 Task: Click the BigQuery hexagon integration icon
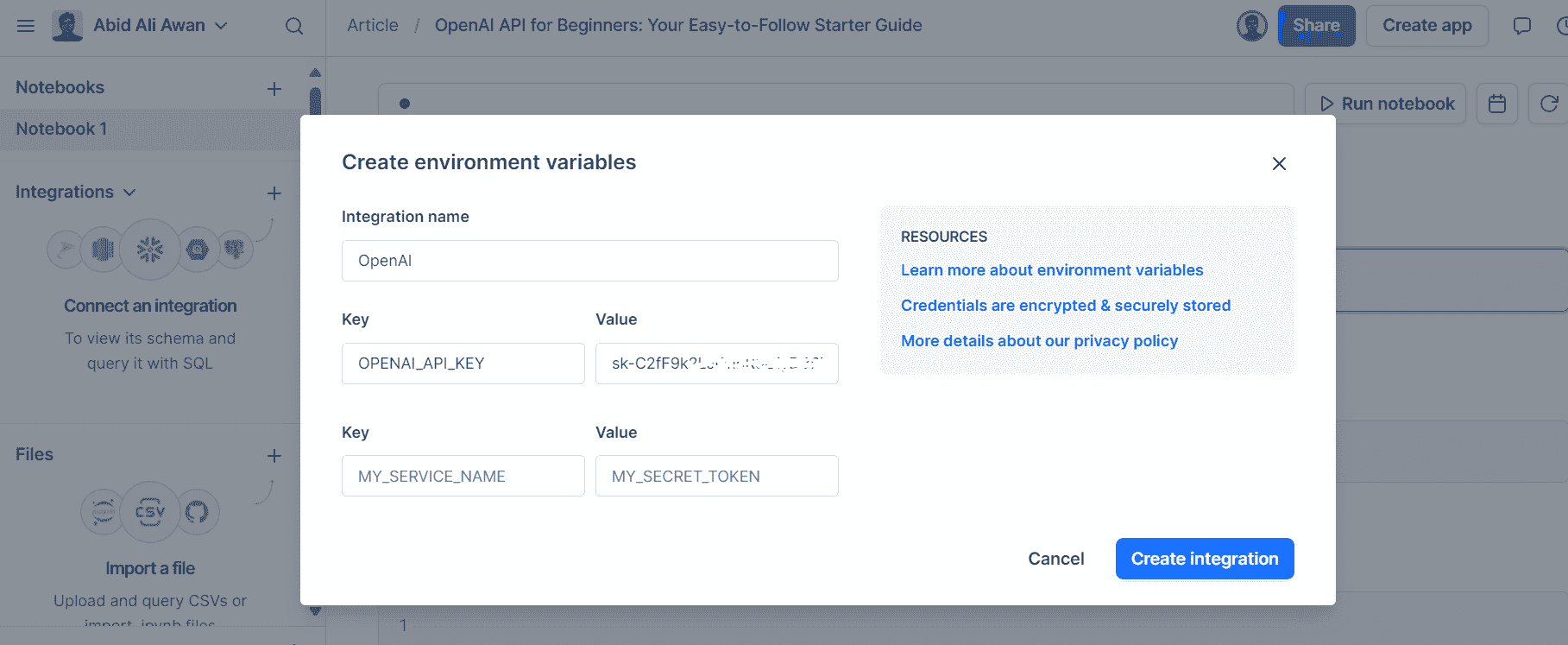click(198, 250)
